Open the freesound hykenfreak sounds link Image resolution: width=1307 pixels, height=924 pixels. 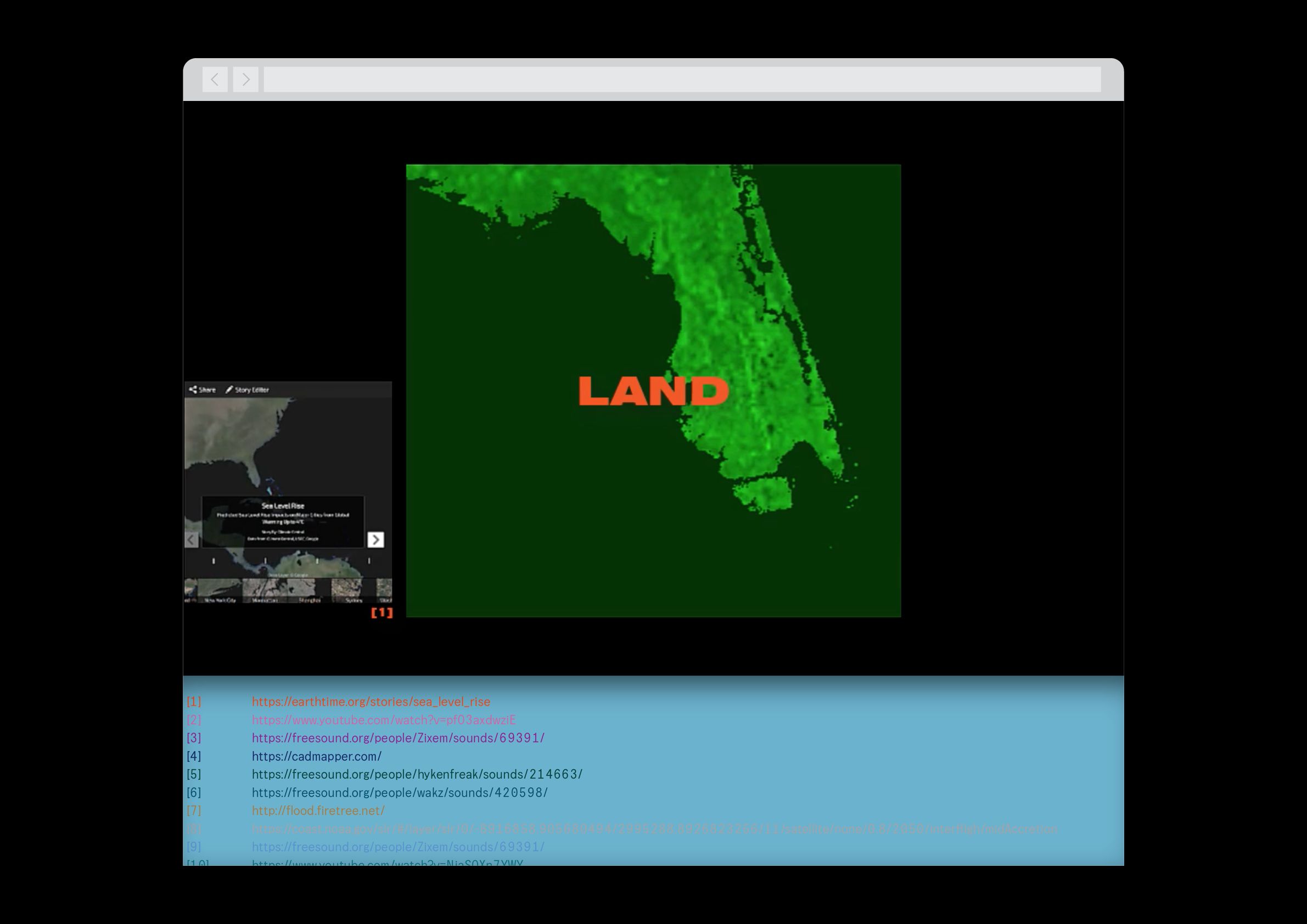click(x=417, y=774)
